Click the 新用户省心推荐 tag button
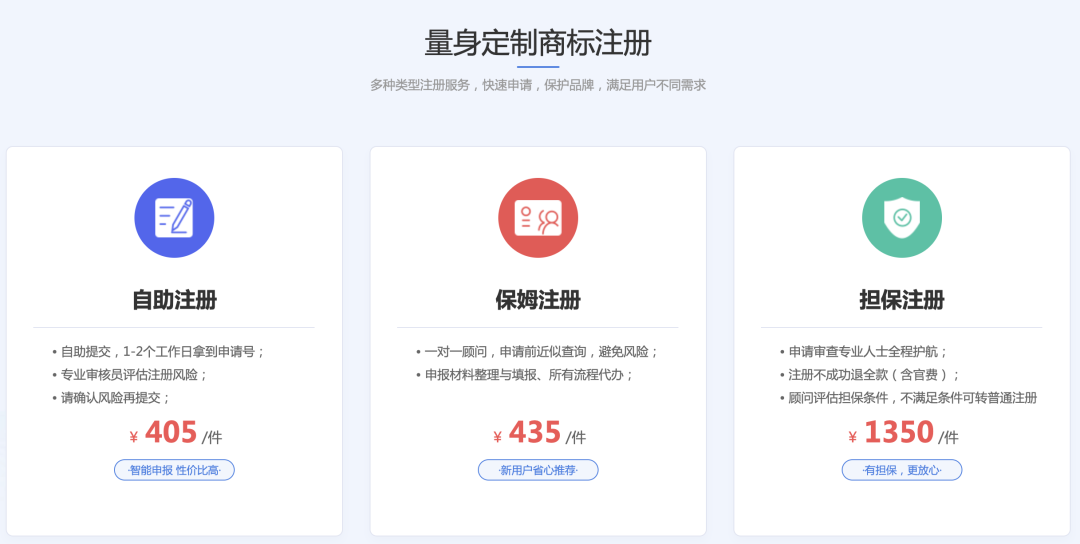The image size is (1080, 544). point(538,470)
